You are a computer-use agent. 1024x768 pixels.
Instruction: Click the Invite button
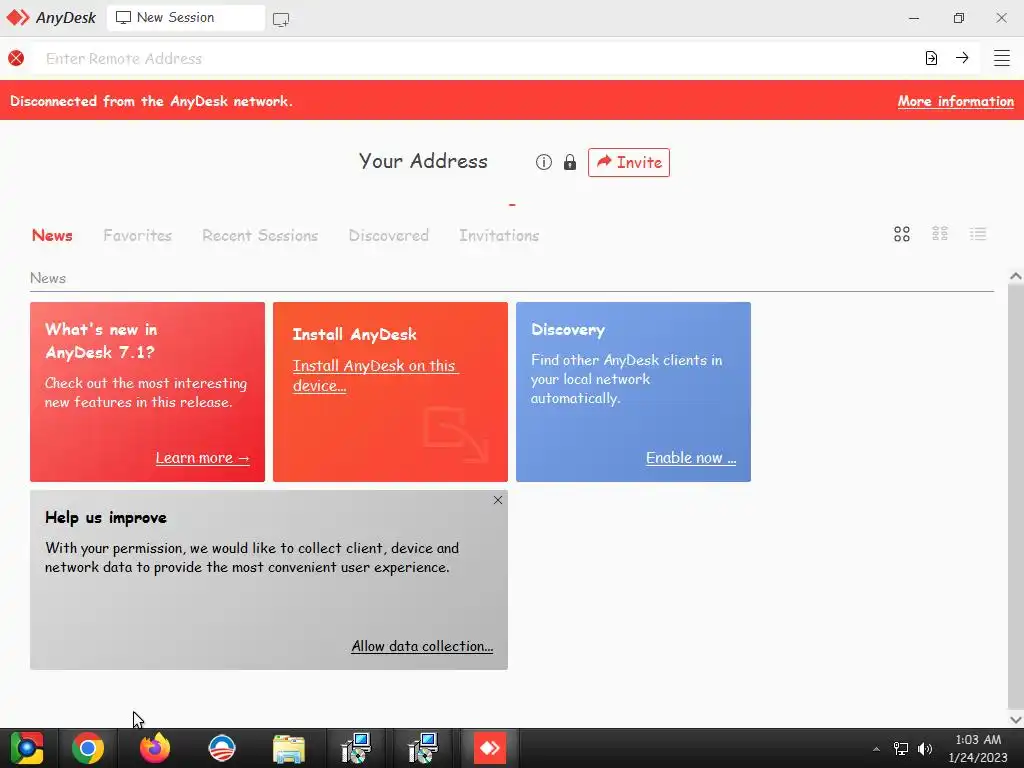point(629,162)
